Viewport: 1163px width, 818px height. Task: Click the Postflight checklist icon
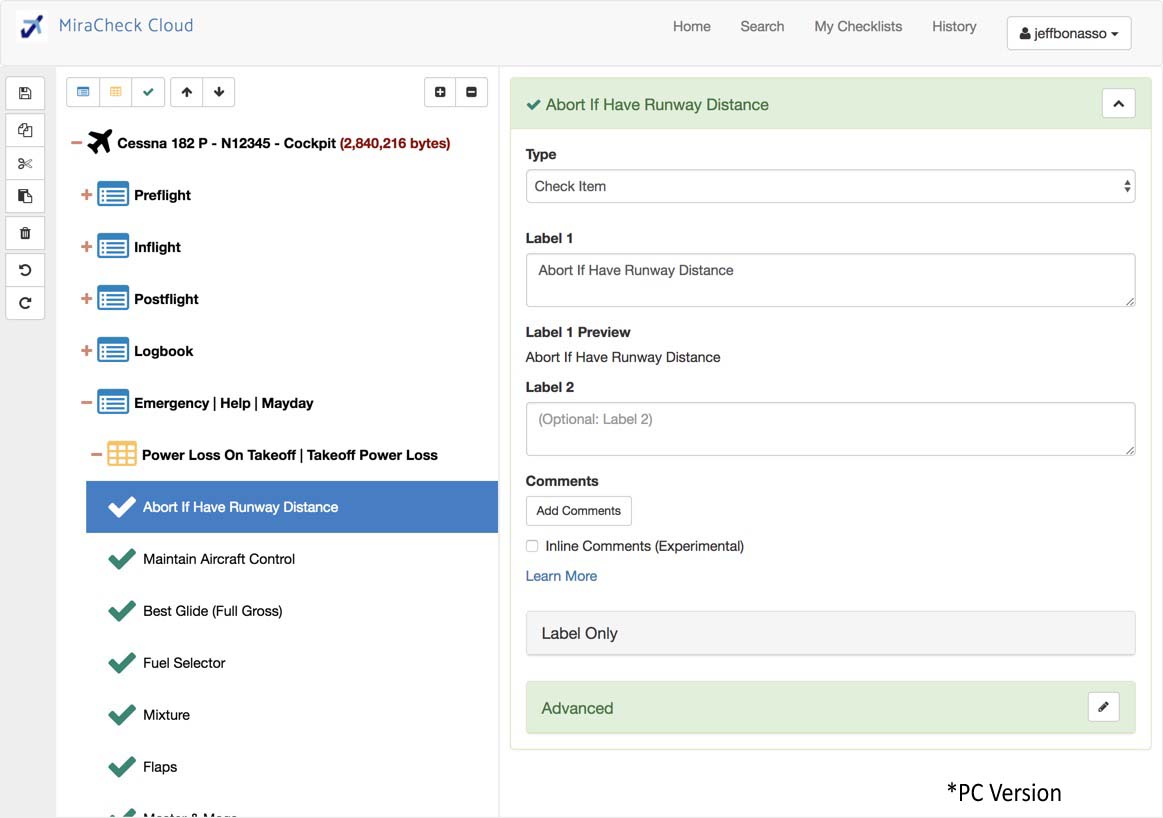point(113,298)
